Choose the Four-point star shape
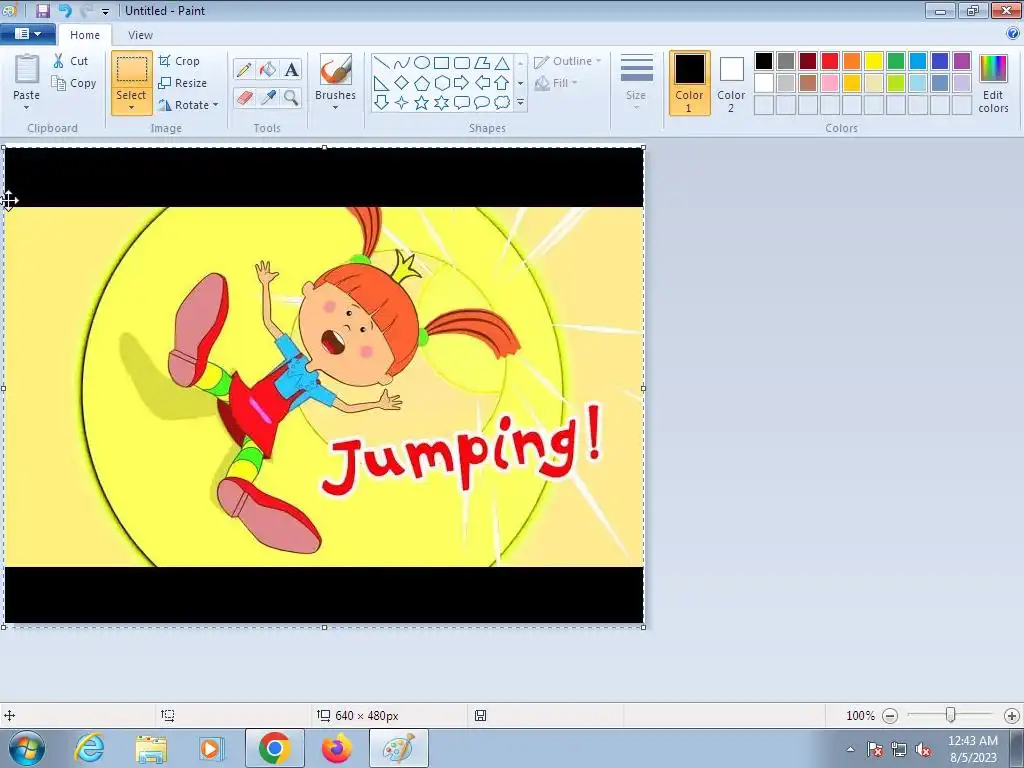Viewport: 1024px width, 768px height. (x=402, y=103)
